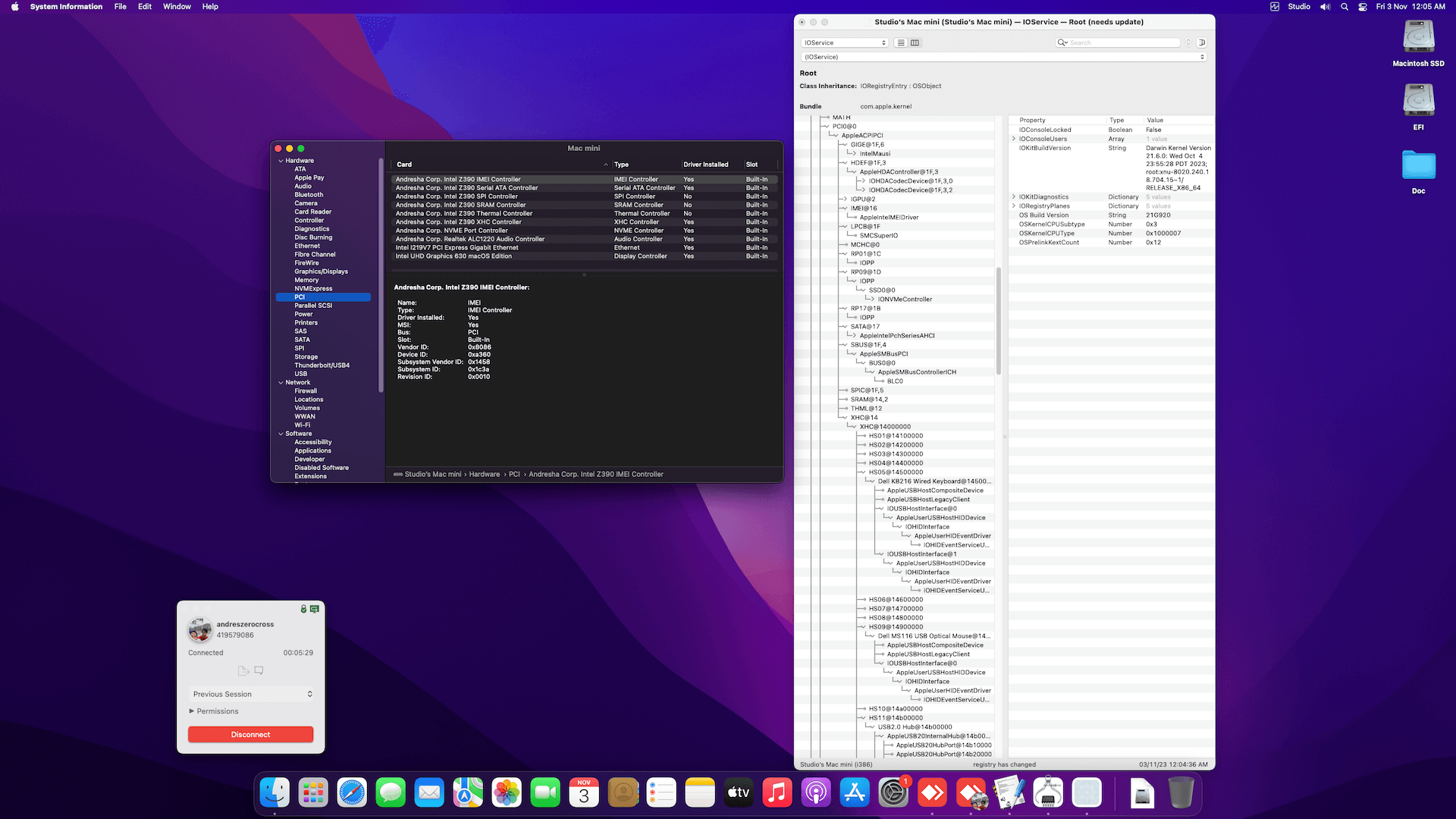This screenshot has height=819, width=1456.
Task: Click the file transfer icon in session panel
Action: click(x=243, y=671)
